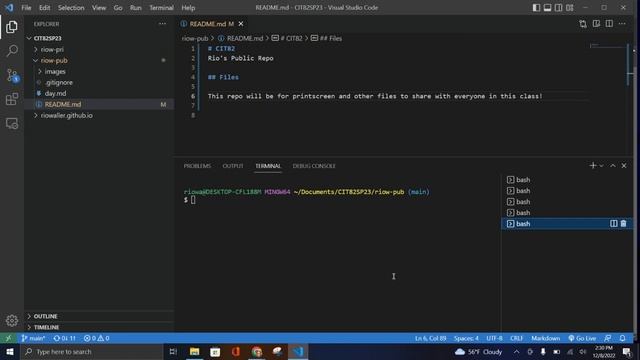The width and height of the screenshot is (640, 360).
Task: Open the Manage gear settings icon
Action: (12, 320)
